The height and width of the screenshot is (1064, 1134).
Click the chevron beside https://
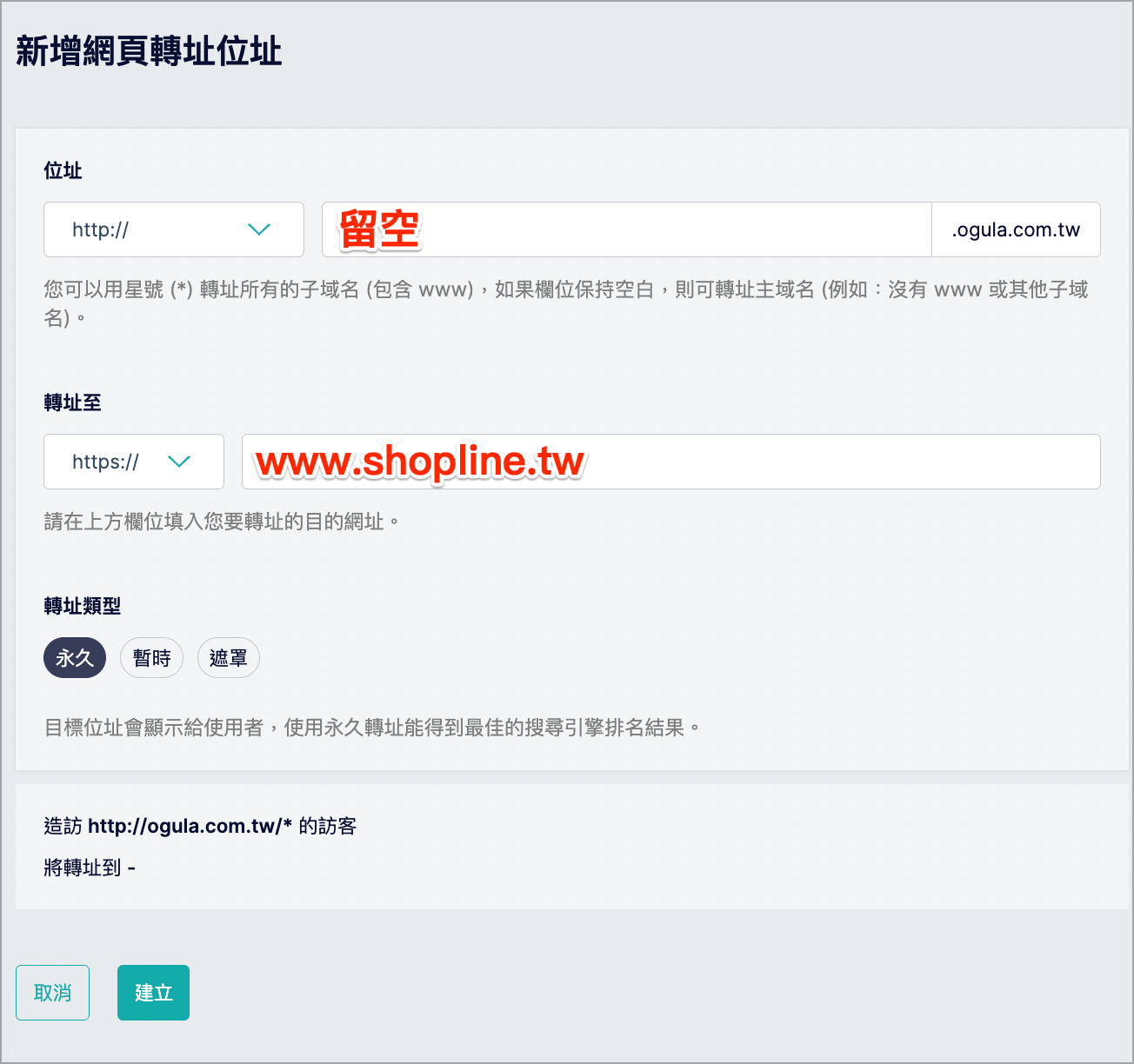pos(179,462)
